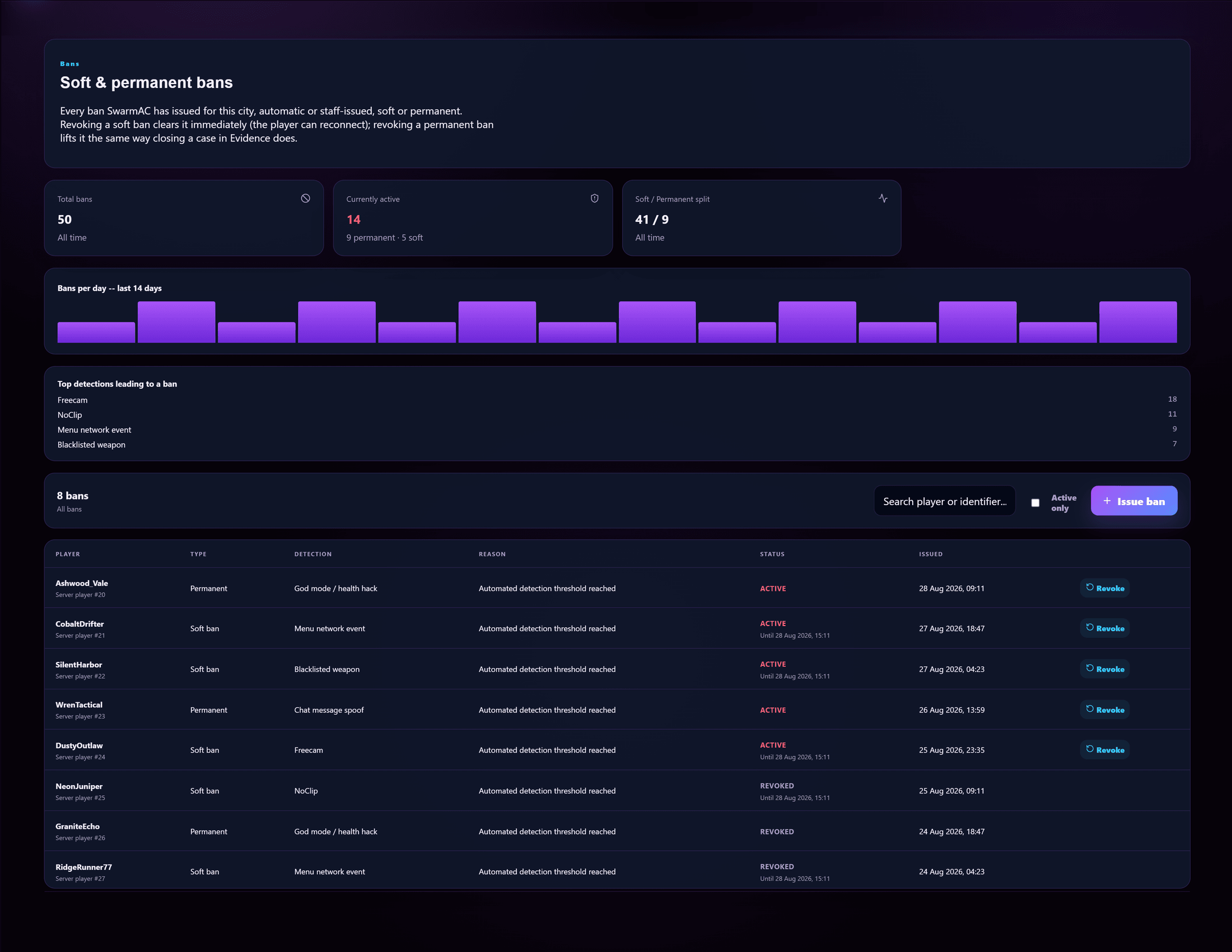Click GraniteEcho's REVOKED status
The image size is (1232, 952).
(776, 831)
